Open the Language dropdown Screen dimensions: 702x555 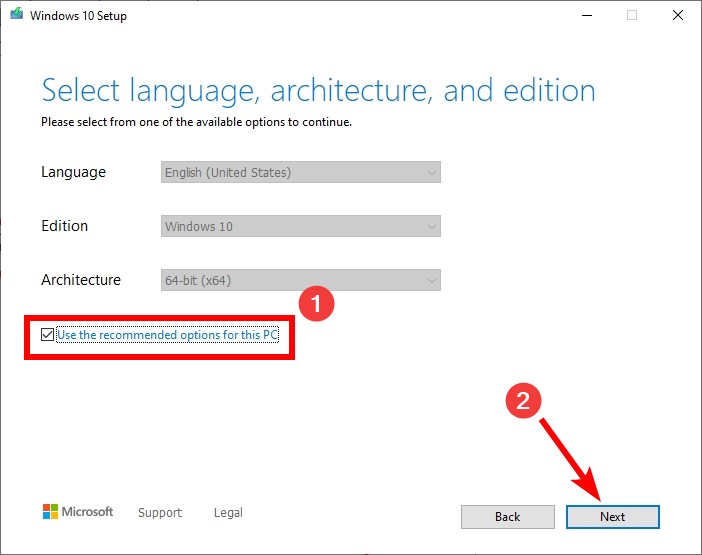pos(301,172)
